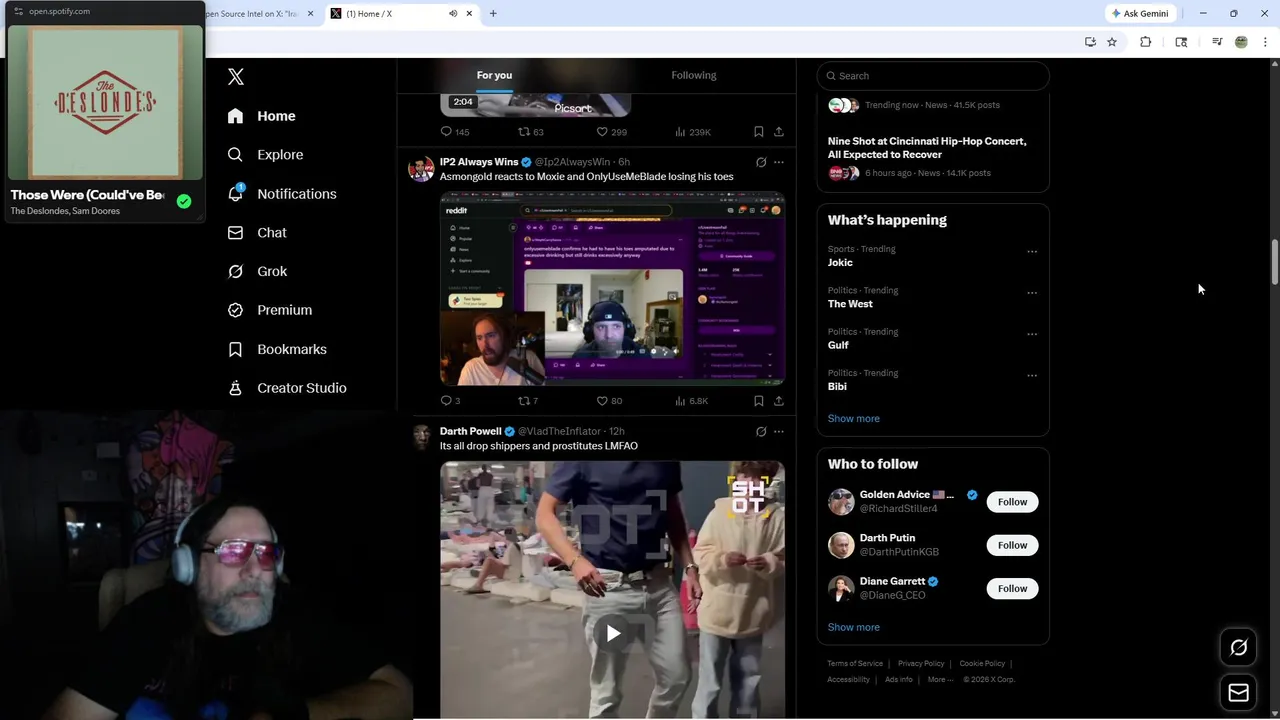Open the Gulf trending topic
The image size is (1280, 720).
click(x=838, y=345)
